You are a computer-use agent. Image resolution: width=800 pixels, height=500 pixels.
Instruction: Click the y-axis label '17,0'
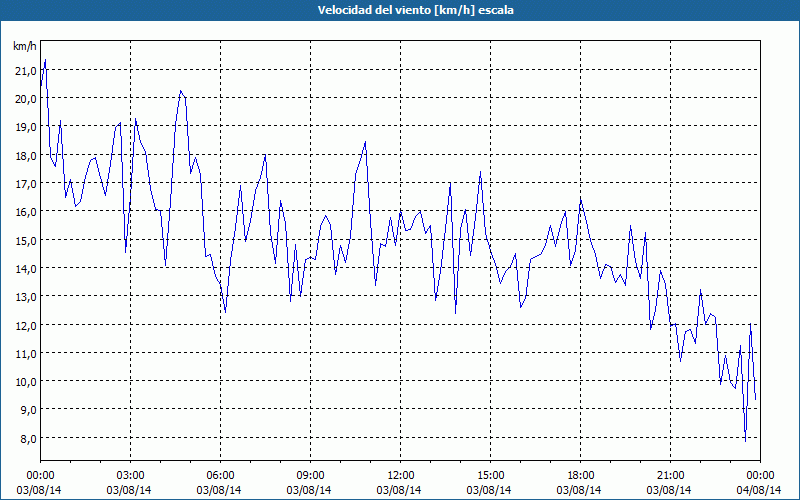pos(26,184)
